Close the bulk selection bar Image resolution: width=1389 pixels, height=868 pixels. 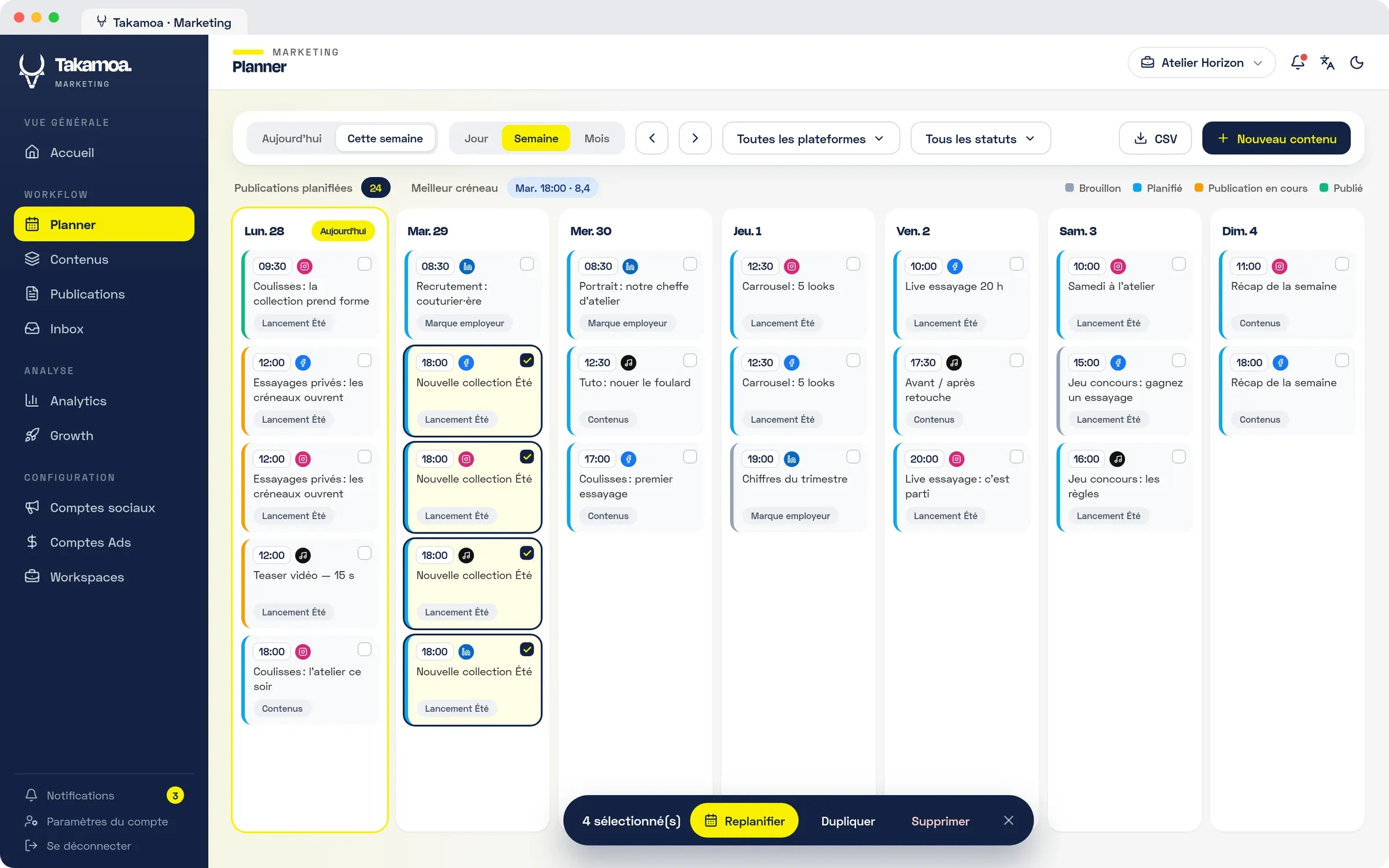(x=1009, y=821)
